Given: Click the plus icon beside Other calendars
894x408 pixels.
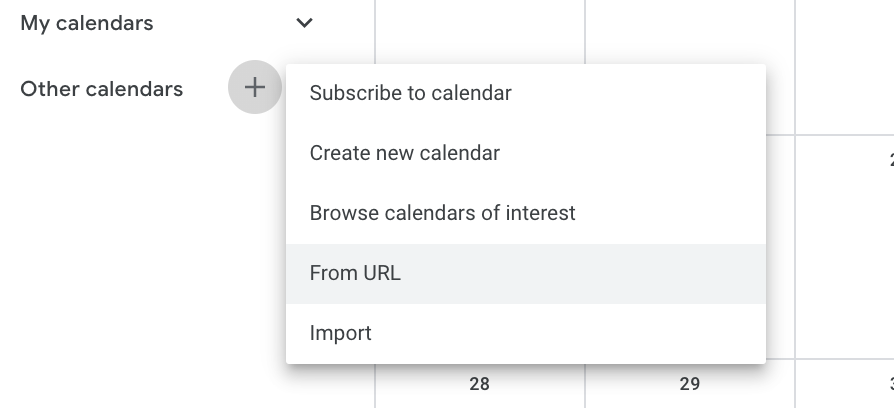Looking at the screenshot, I should tap(255, 88).
